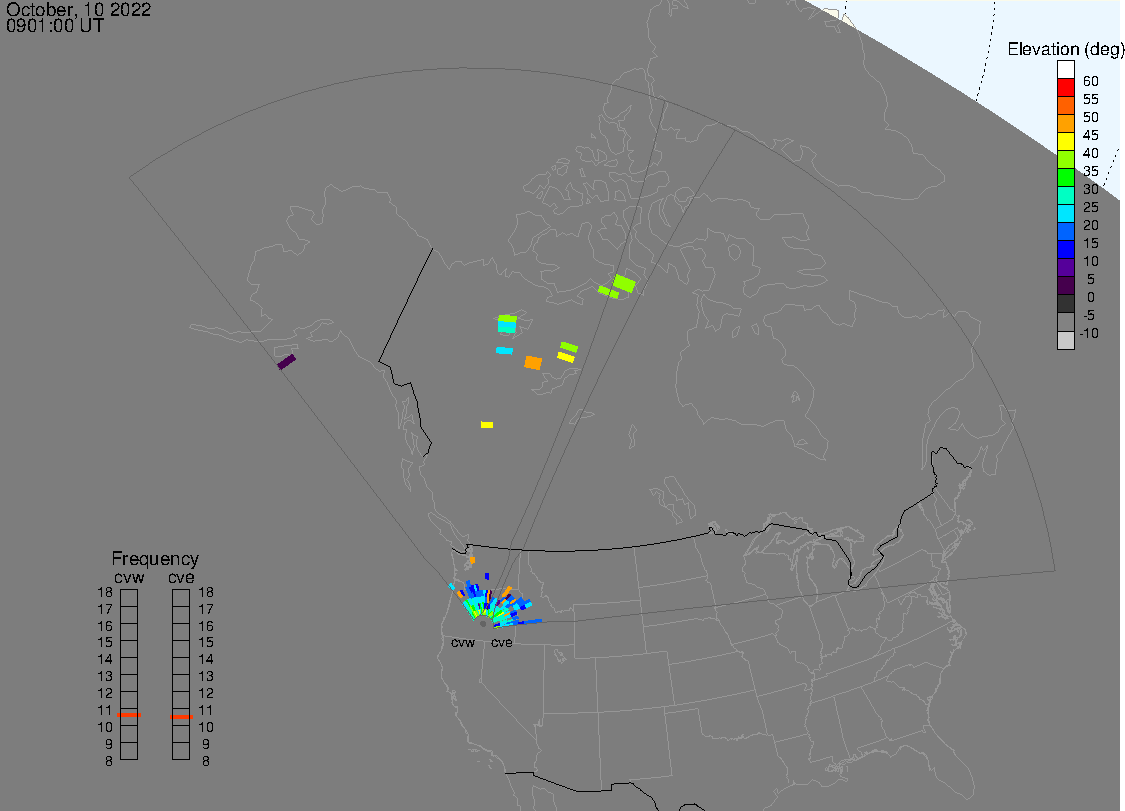Click the dark purple echo patch near Alaska

point(286,362)
